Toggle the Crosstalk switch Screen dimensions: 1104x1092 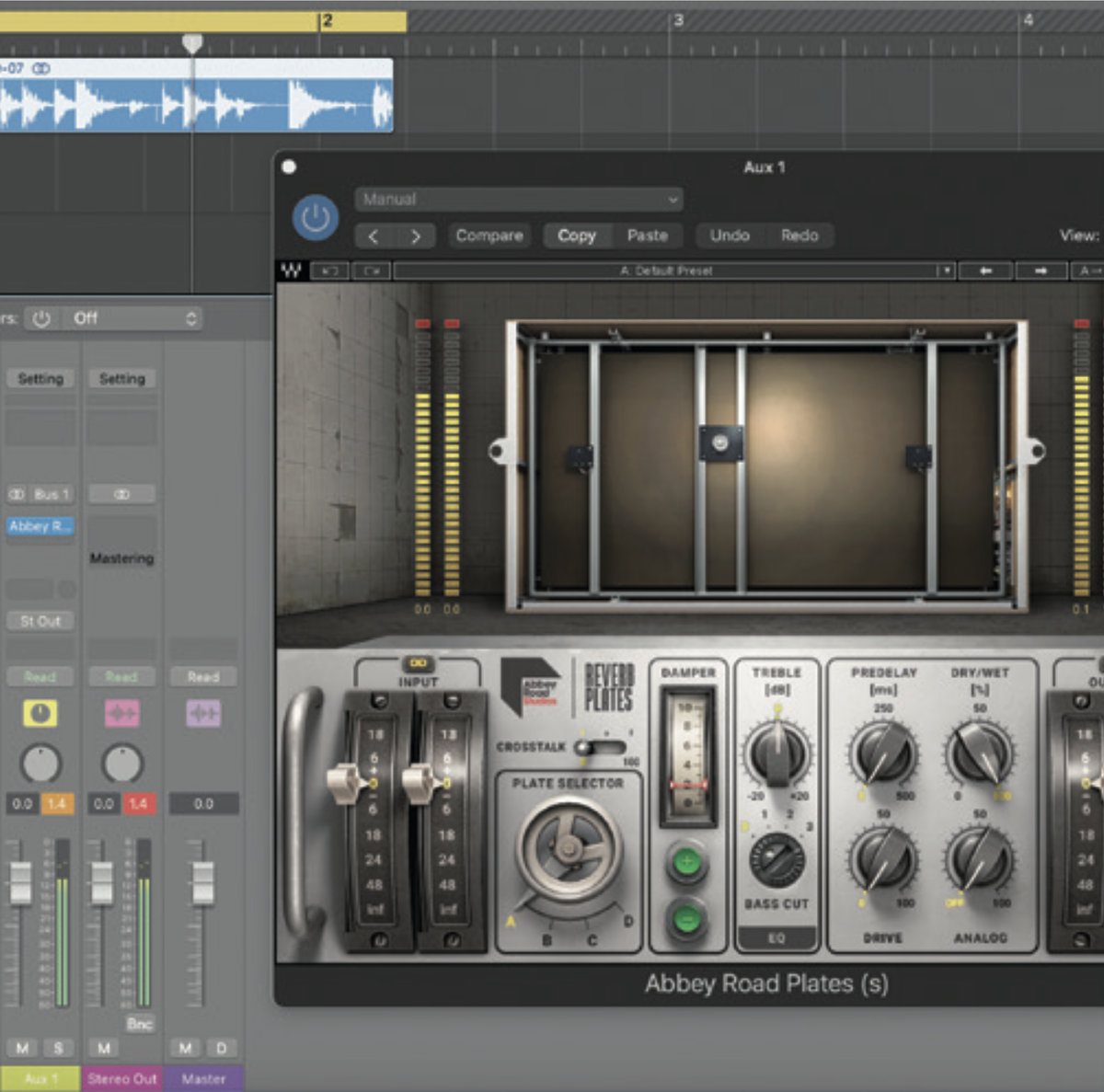point(600,747)
